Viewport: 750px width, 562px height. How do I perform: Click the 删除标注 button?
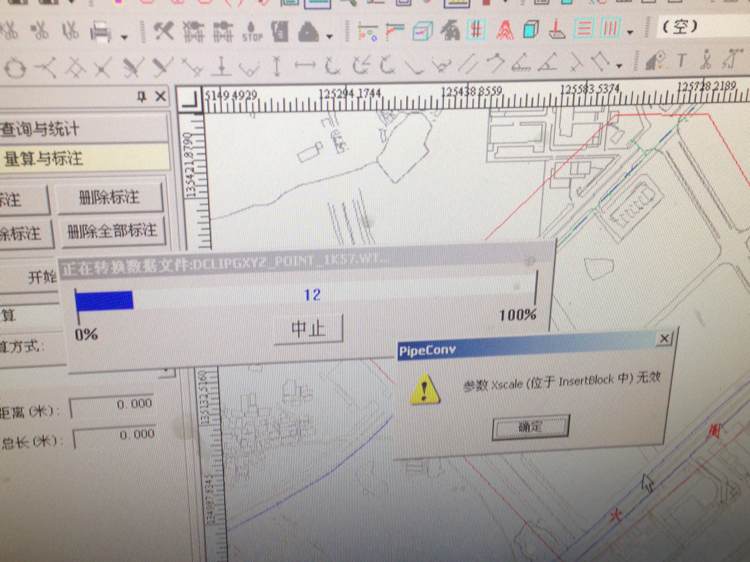click(110, 197)
